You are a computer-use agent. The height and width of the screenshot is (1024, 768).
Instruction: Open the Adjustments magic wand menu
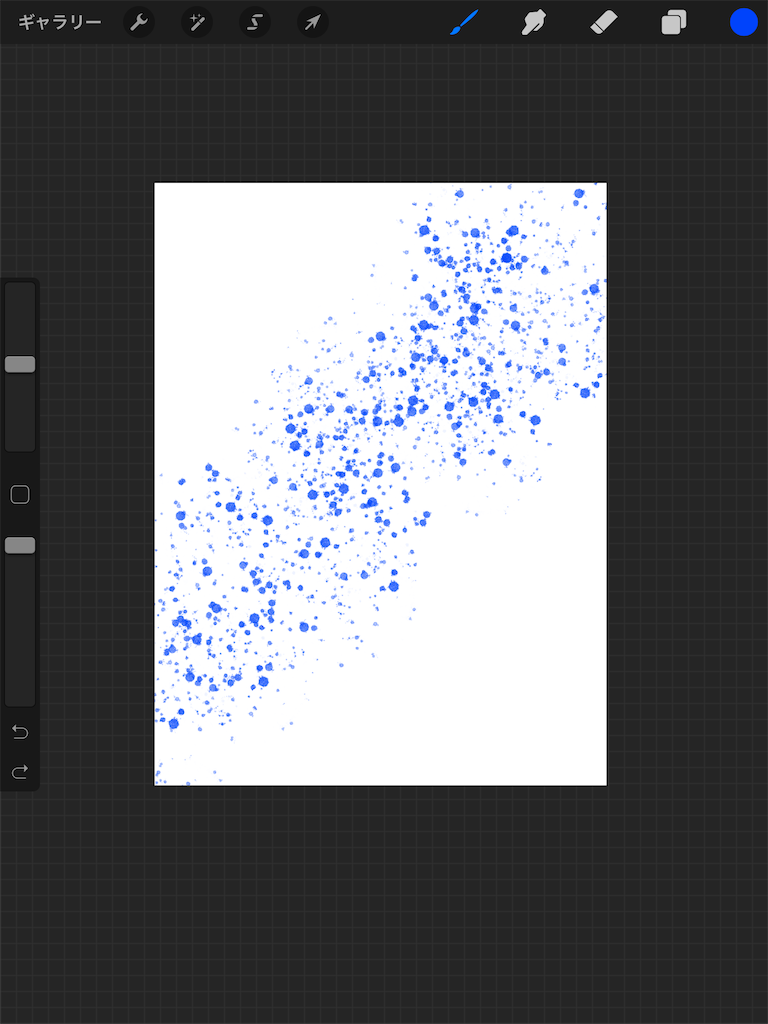pos(197,23)
